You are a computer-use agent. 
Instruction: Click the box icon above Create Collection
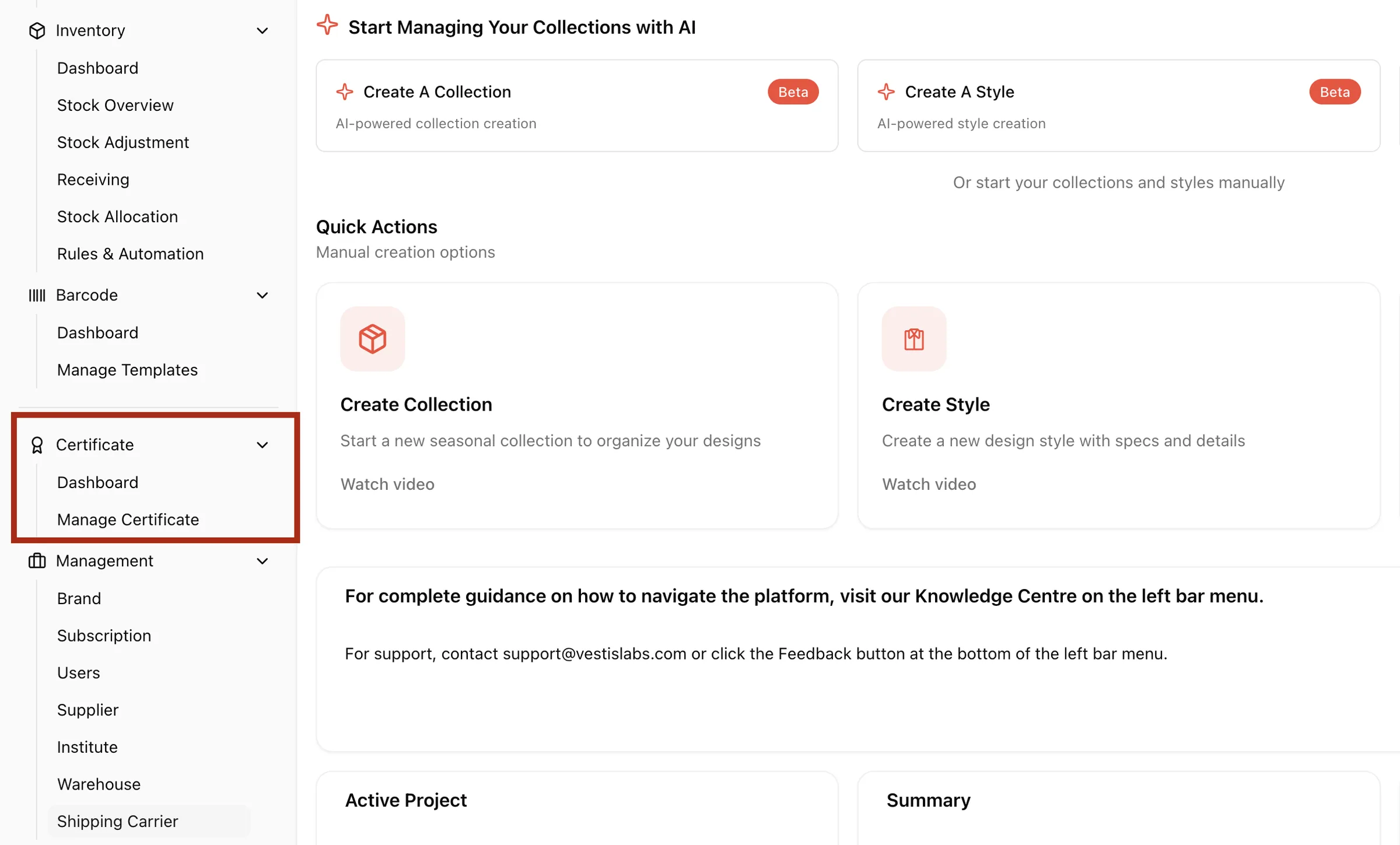coord(372,339)
